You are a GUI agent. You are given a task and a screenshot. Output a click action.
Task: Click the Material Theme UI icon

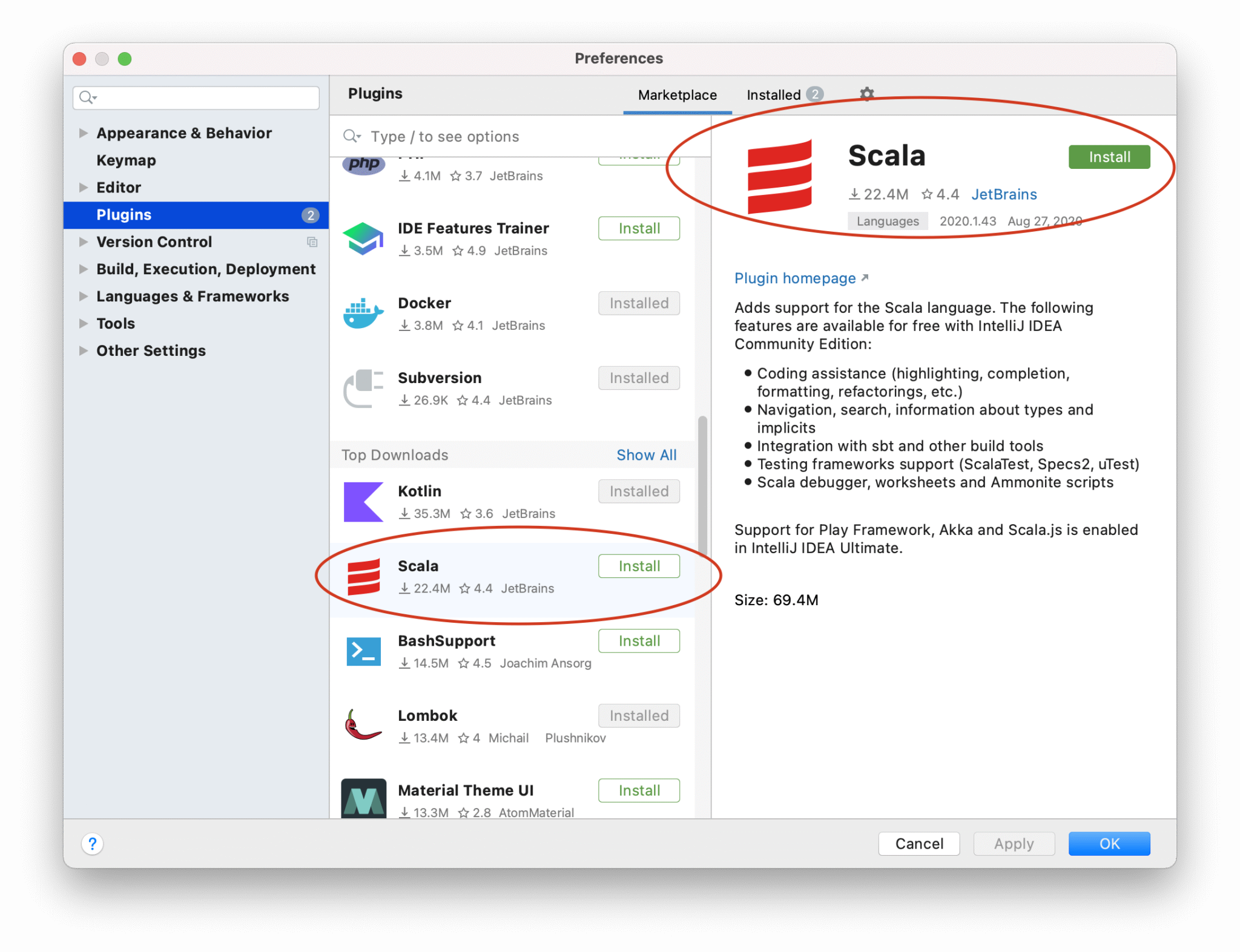click(363, 799)
